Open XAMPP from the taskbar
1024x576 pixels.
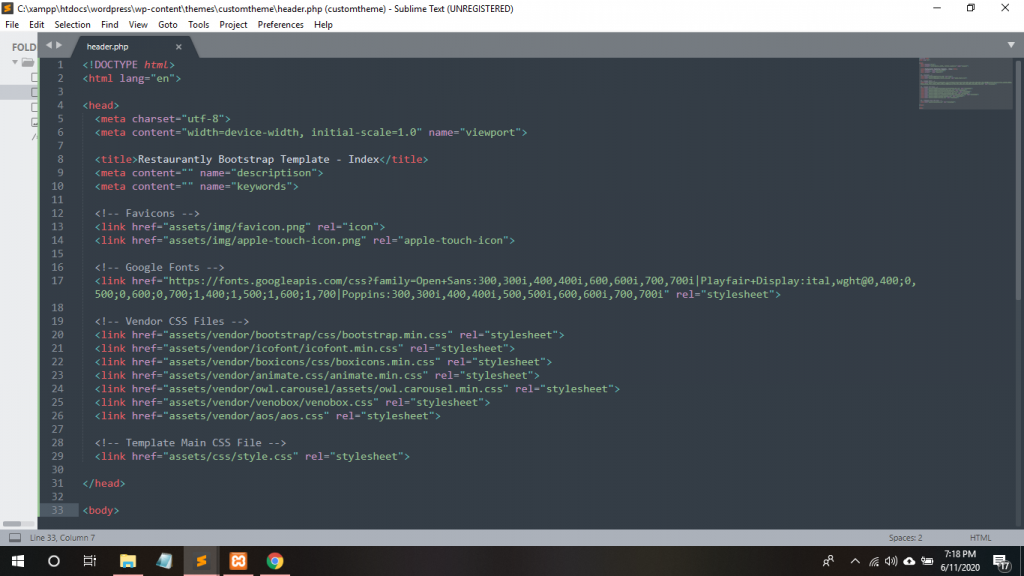pos(238,561)
